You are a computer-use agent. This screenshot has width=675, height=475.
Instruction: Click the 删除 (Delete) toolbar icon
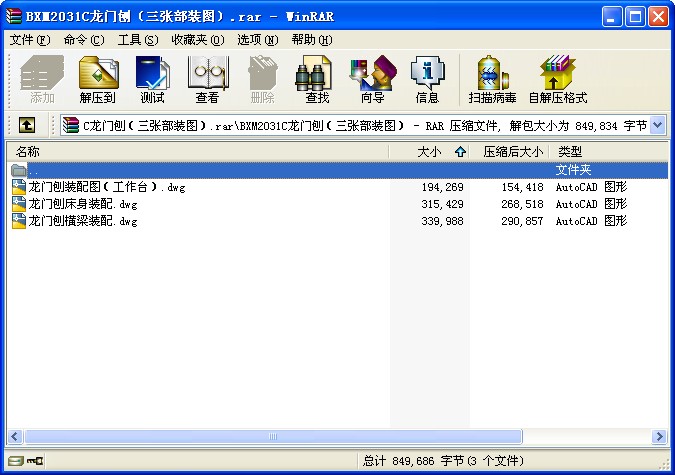tap(262, 79)
